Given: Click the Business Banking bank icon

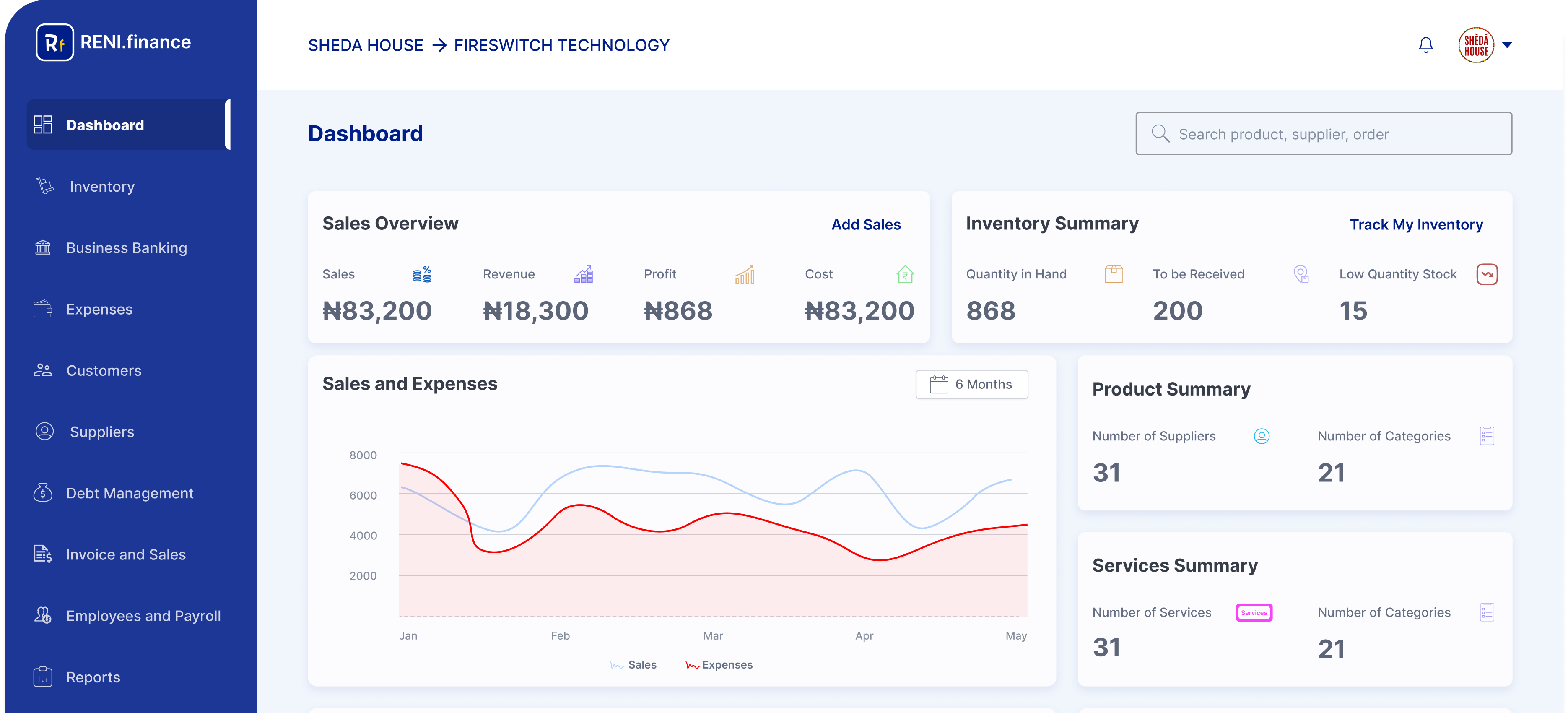Looking at the screenshot, I should click(x=43, y=247).
